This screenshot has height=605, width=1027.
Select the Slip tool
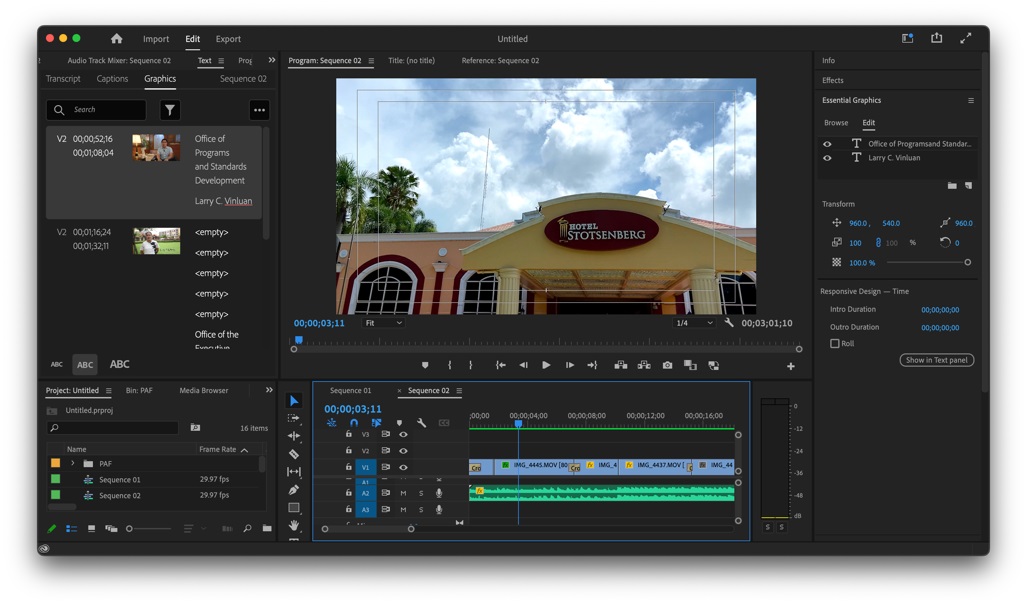tap(294, 471)
